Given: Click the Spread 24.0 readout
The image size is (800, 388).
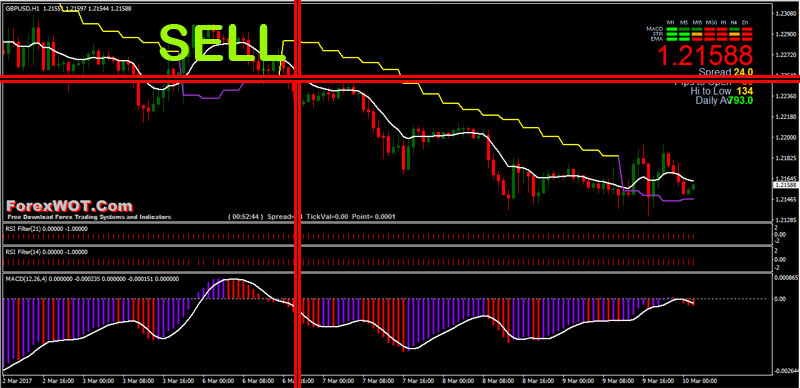Looking at the screenshot, I should point(726,72).
